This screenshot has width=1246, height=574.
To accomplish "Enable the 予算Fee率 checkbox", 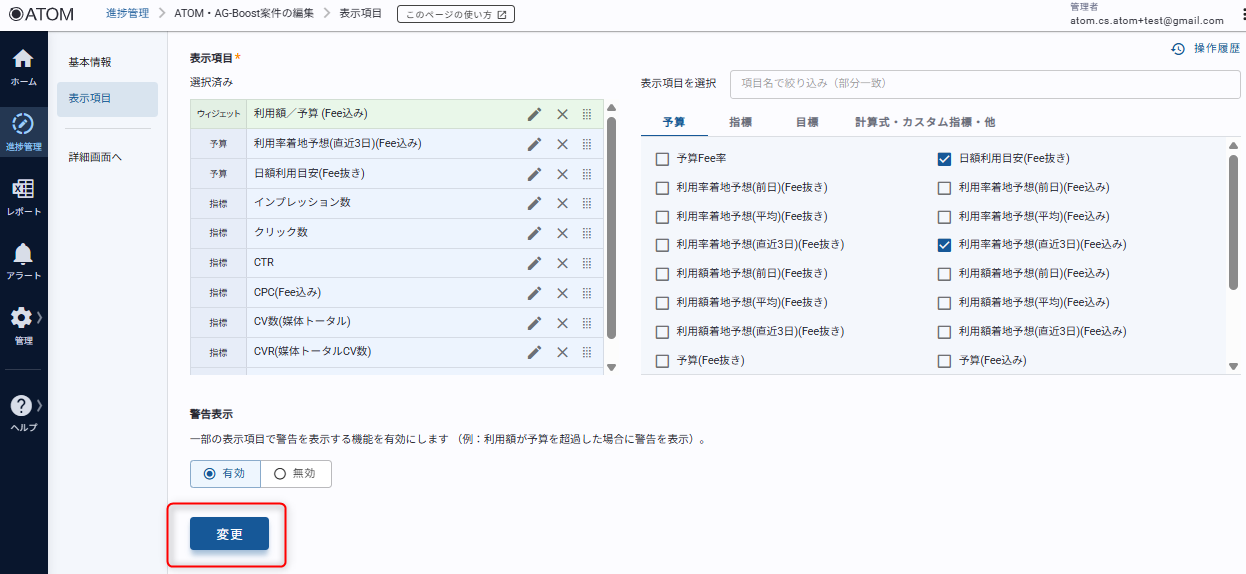I will click(662, 159).
